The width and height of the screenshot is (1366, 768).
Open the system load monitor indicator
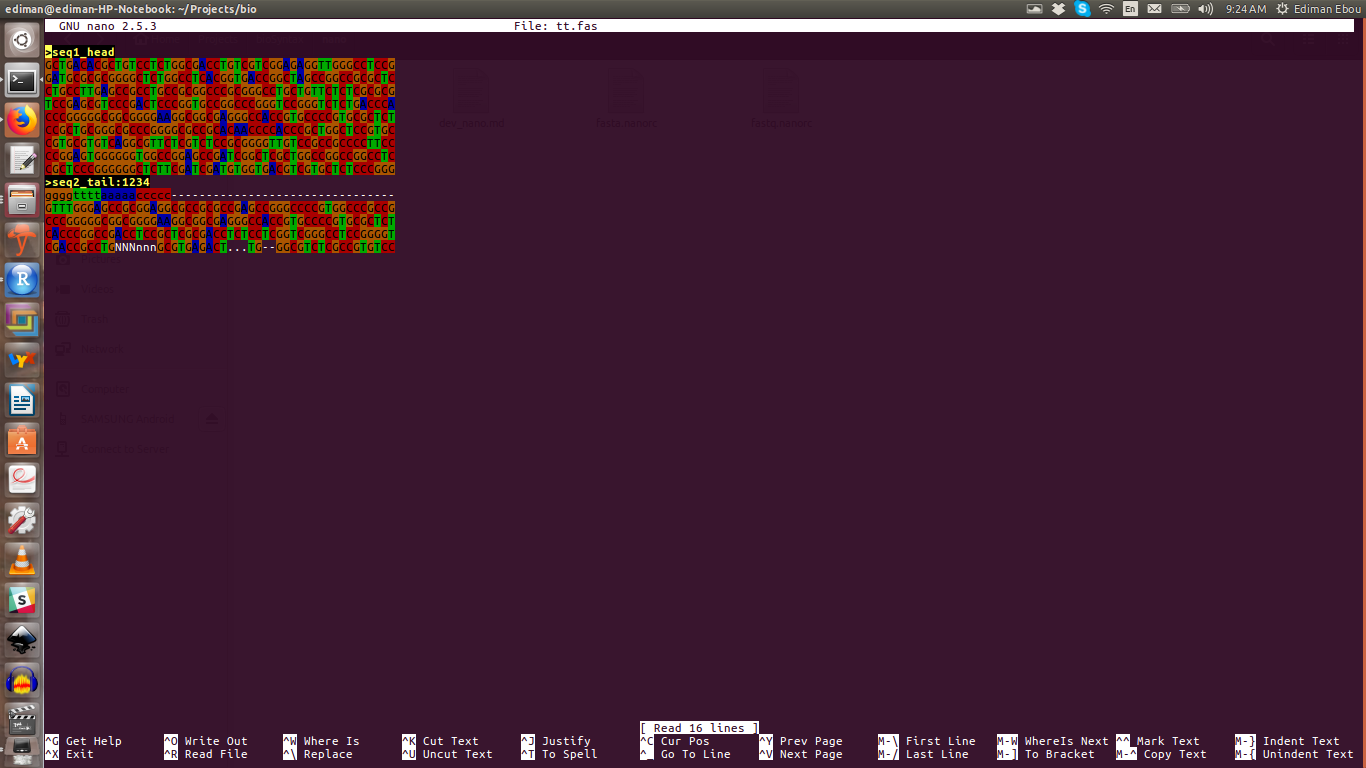[x=1034, y=9]
